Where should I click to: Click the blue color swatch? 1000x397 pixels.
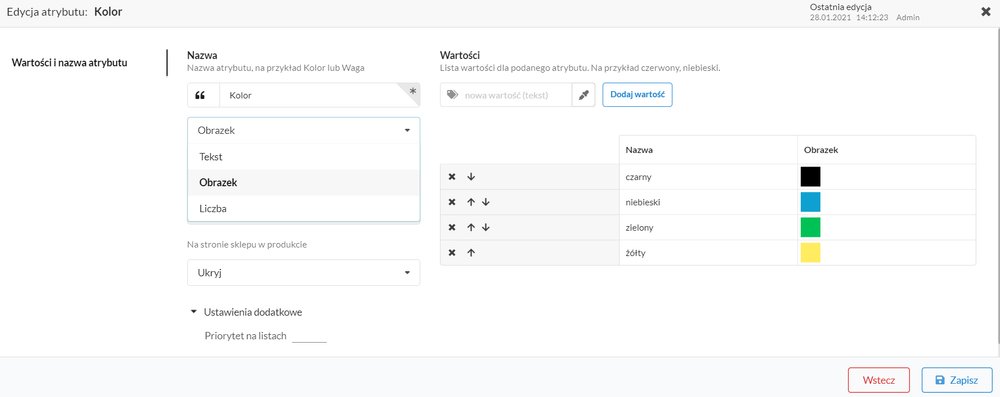pos(811,202)
